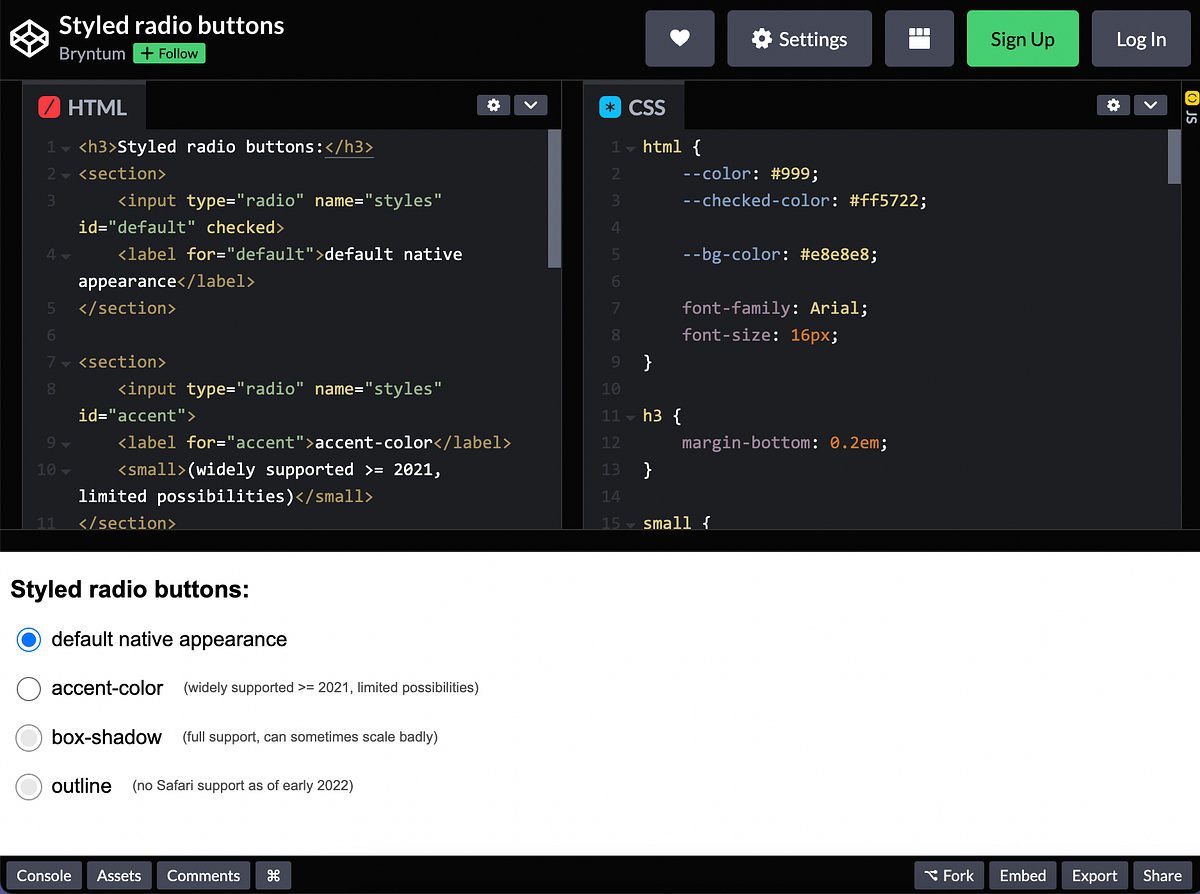
Task: Open the HTML panel dropdown chevron
Action: [x=530, y=104]
